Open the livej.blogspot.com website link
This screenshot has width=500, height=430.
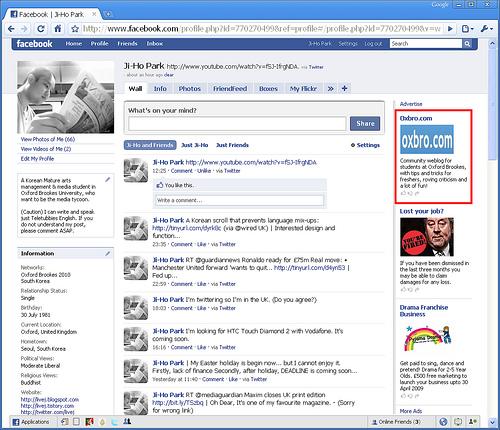50,399
